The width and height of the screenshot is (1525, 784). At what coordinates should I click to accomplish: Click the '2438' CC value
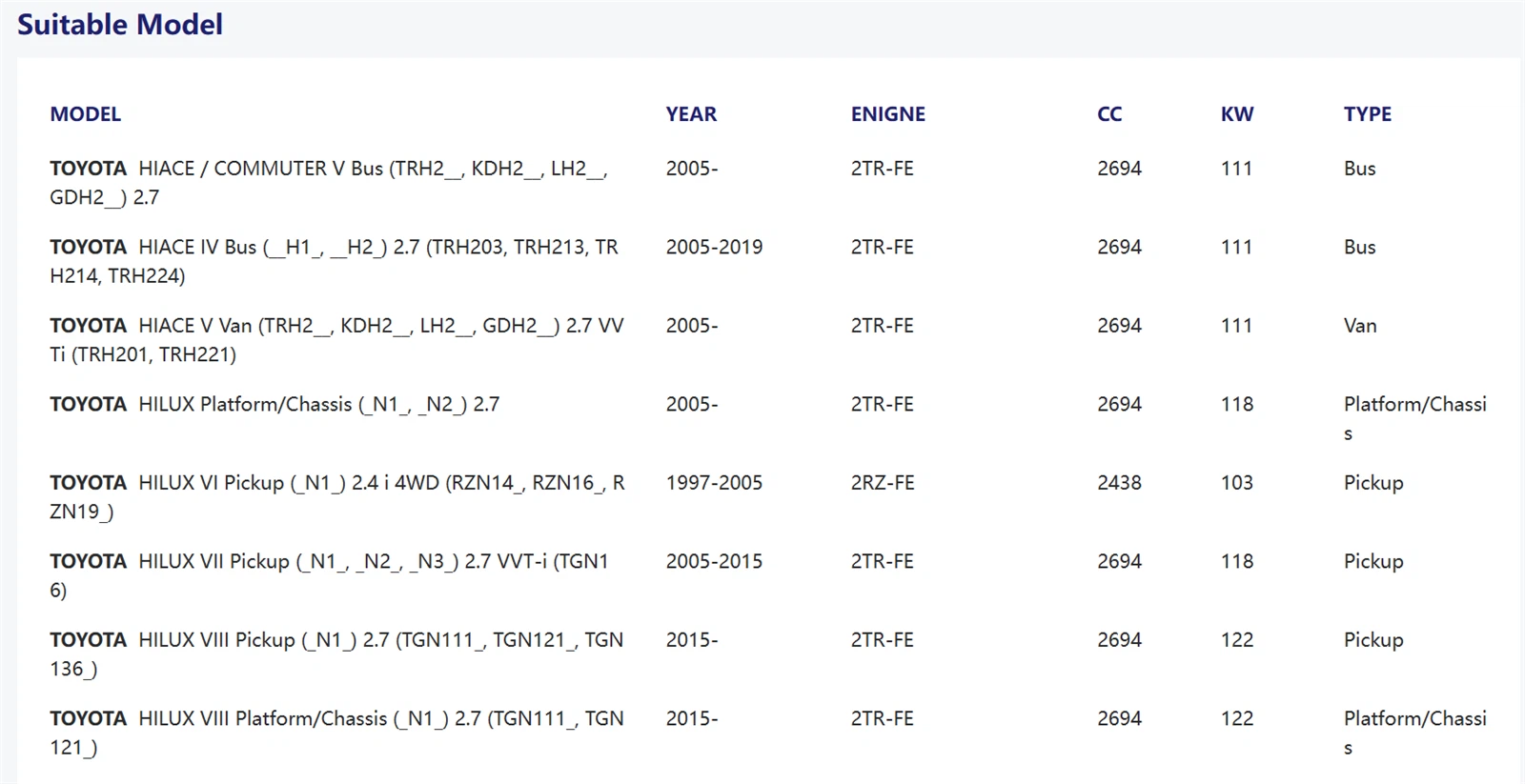[1119, 483]
